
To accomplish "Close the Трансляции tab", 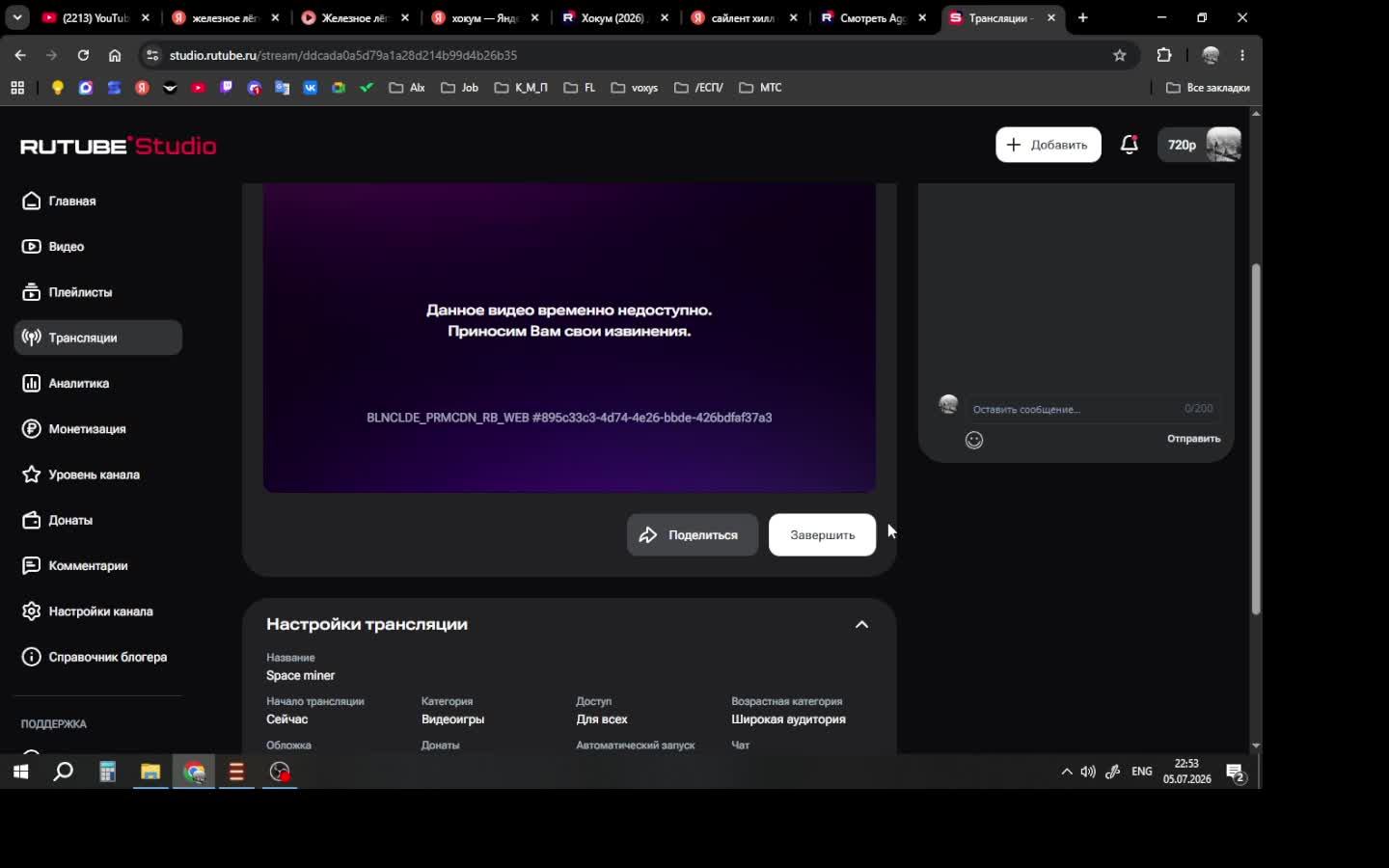I will (1051, 17).
